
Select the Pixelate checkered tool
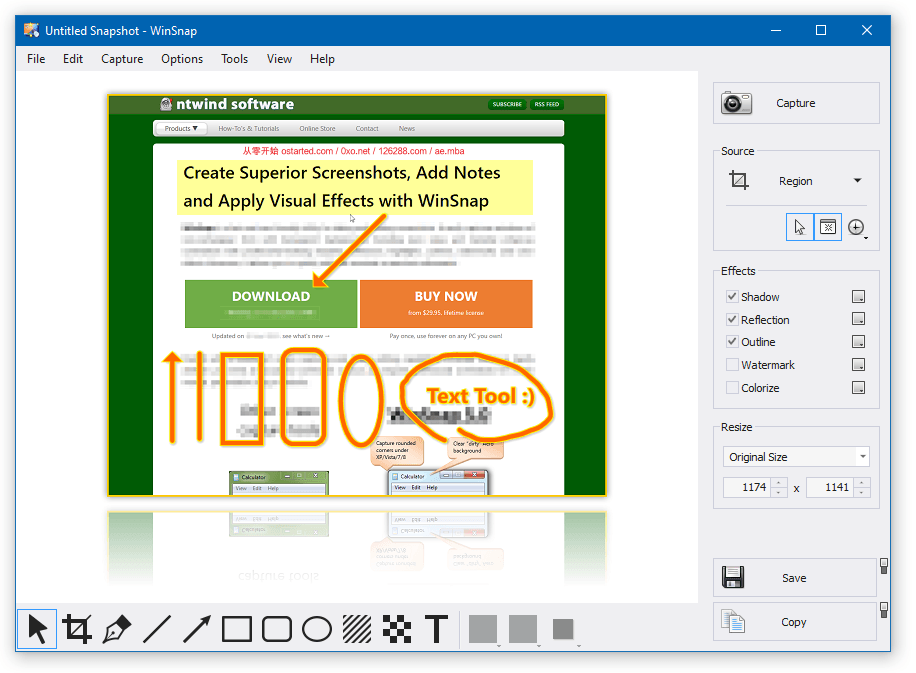coord(397,629)
